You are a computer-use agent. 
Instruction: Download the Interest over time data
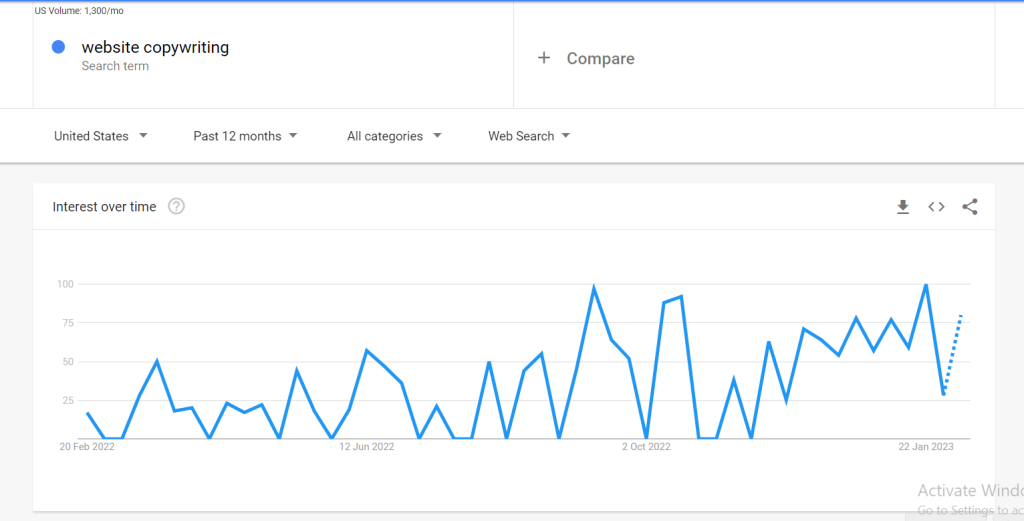click(903, 207)
